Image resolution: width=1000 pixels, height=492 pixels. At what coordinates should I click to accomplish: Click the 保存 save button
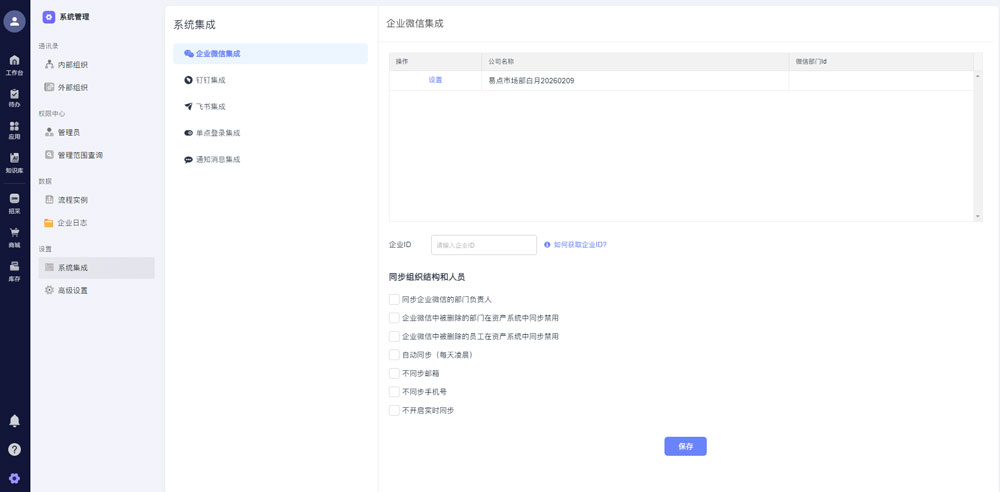pyautogui.click(x=685, y=446)
